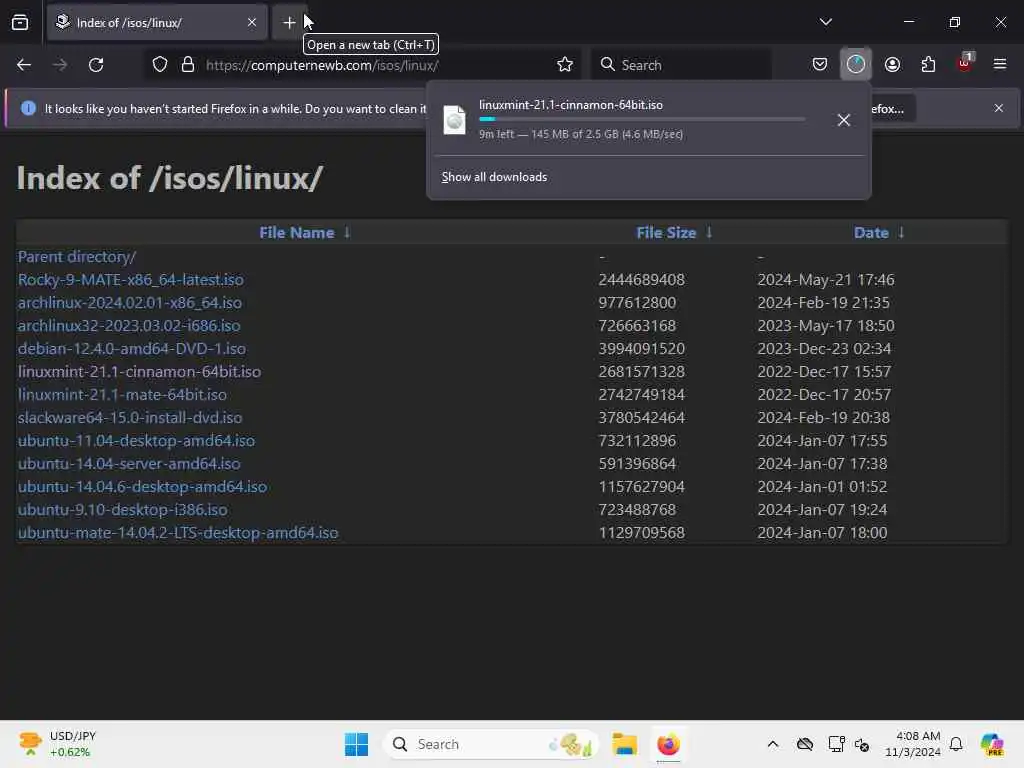Open Firefox account menu
The width and height of the screenshot is (1024, 768).
click(892, 65)
